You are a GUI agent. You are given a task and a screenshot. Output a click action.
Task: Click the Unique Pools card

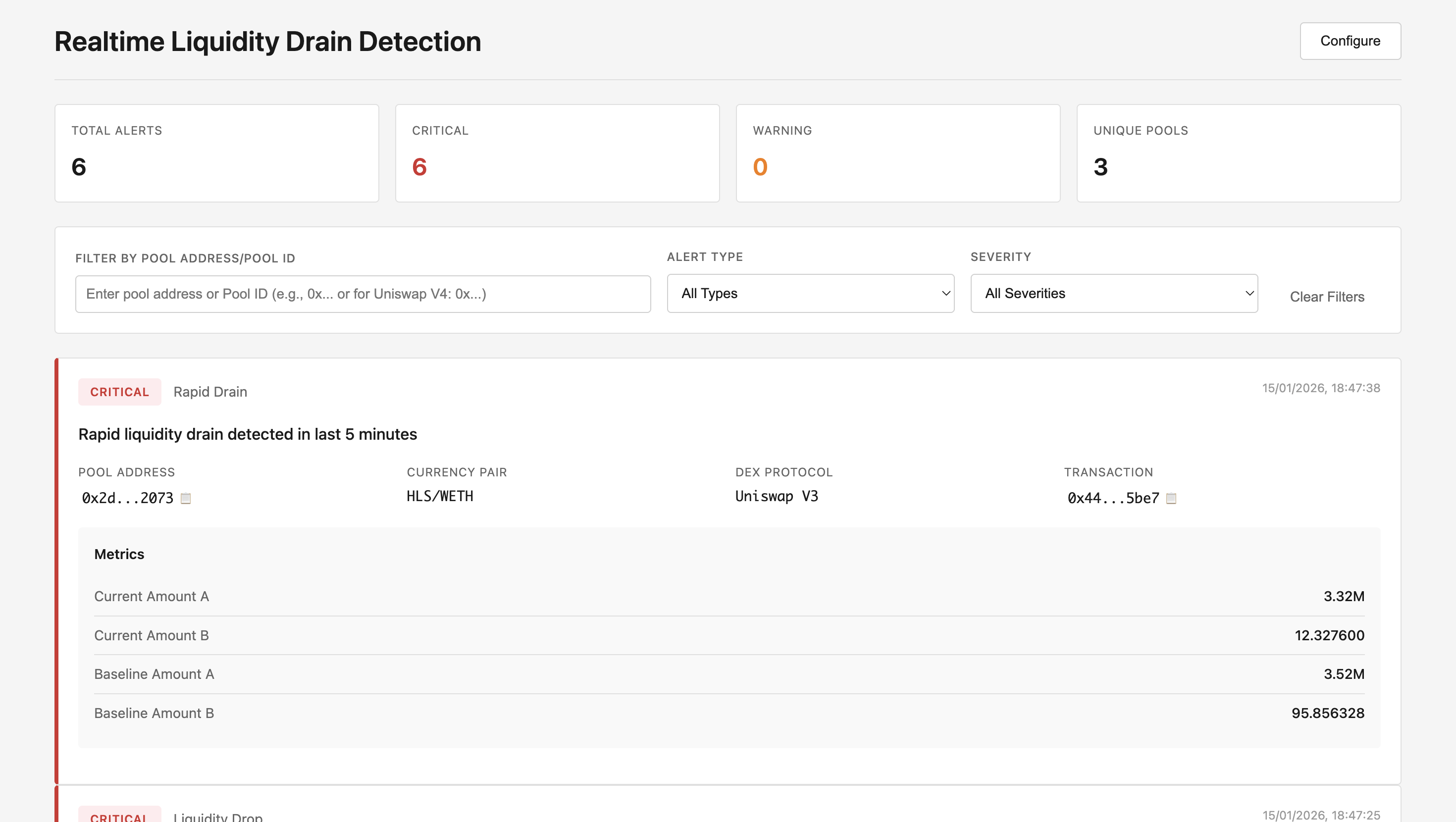click(1239, 153)
